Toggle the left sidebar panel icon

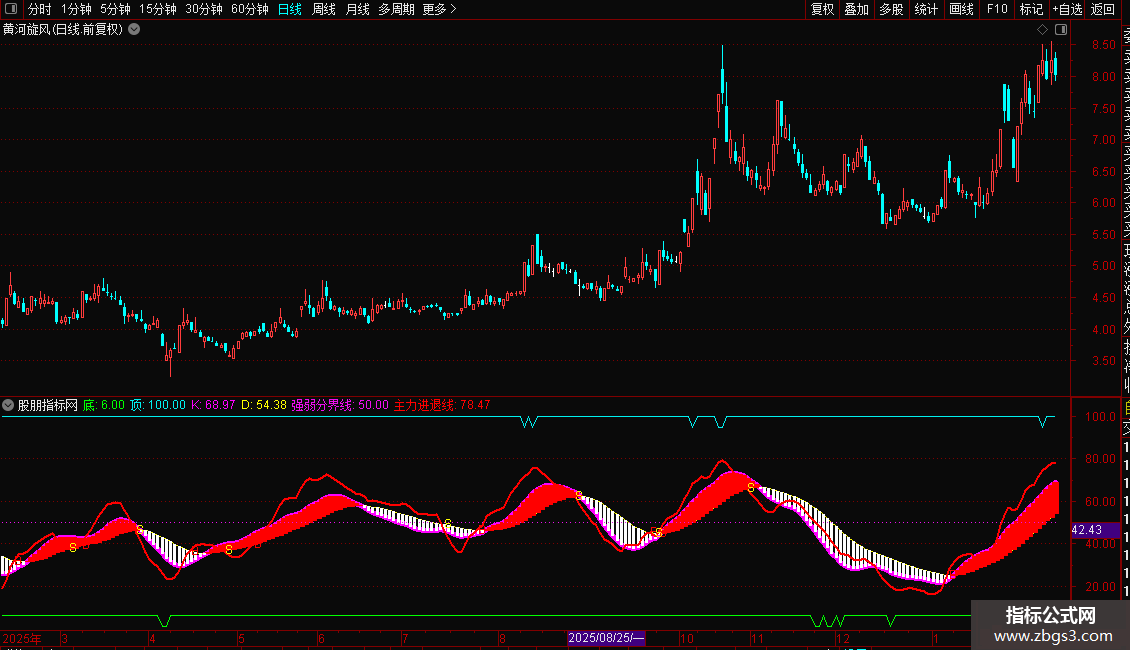click(x=11, y=9)
